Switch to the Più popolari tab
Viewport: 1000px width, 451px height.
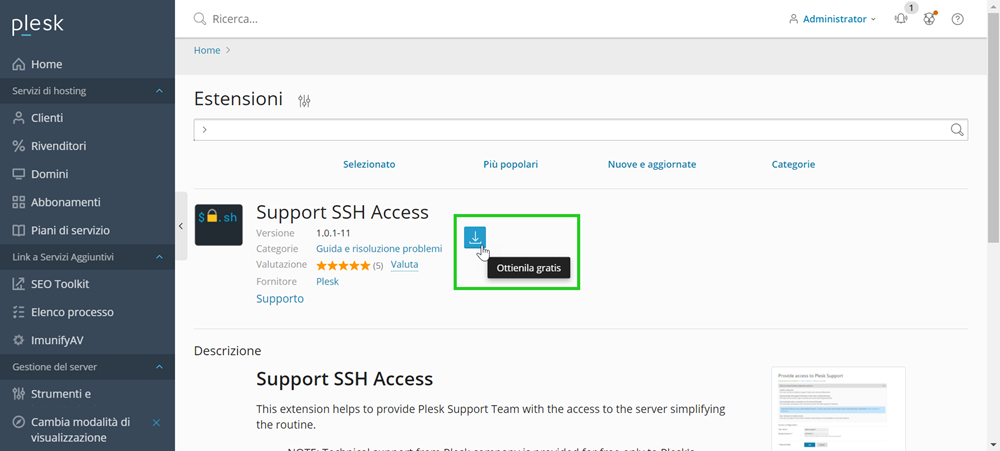click(511, 165)
